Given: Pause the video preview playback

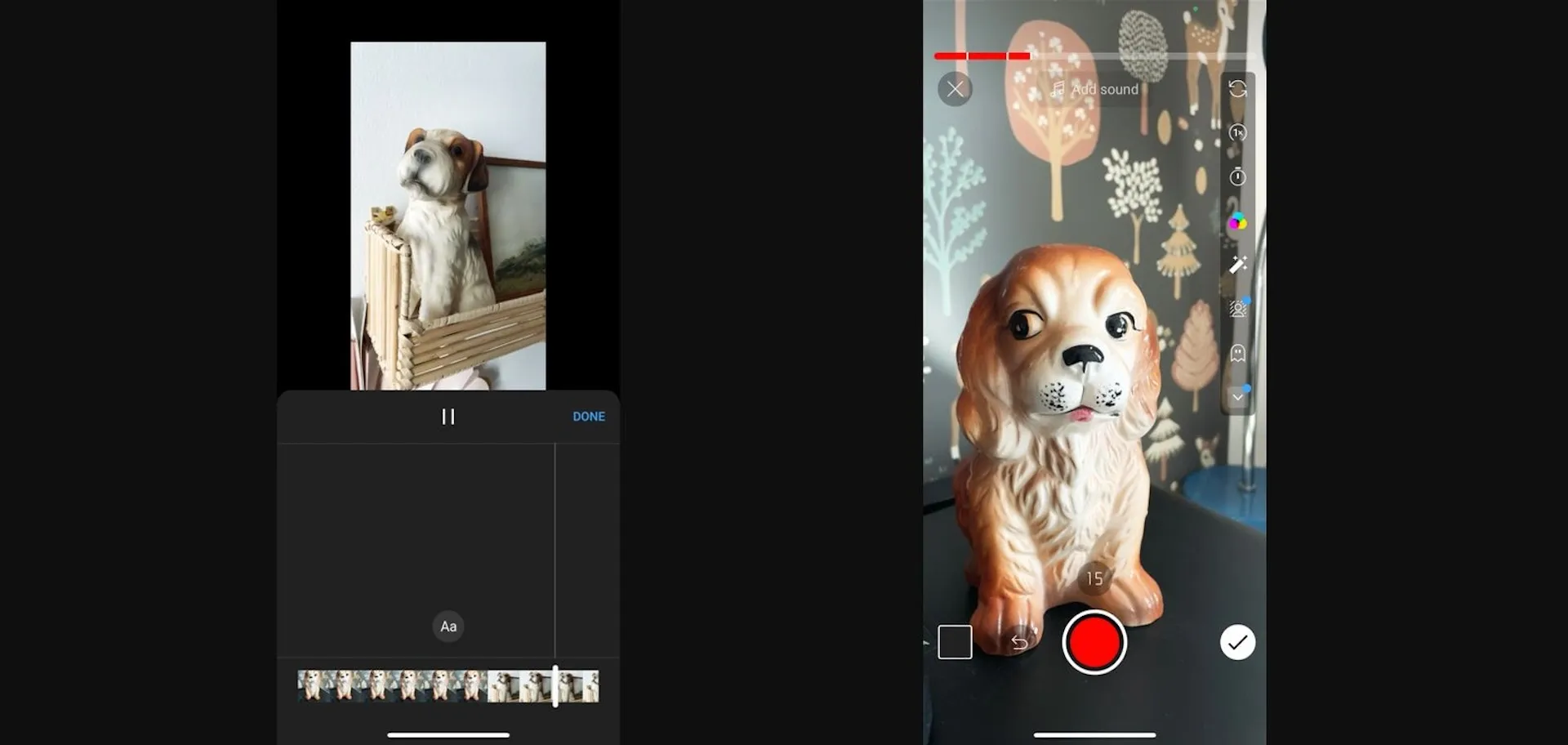Looking at the screenshot, I should 448,417.
